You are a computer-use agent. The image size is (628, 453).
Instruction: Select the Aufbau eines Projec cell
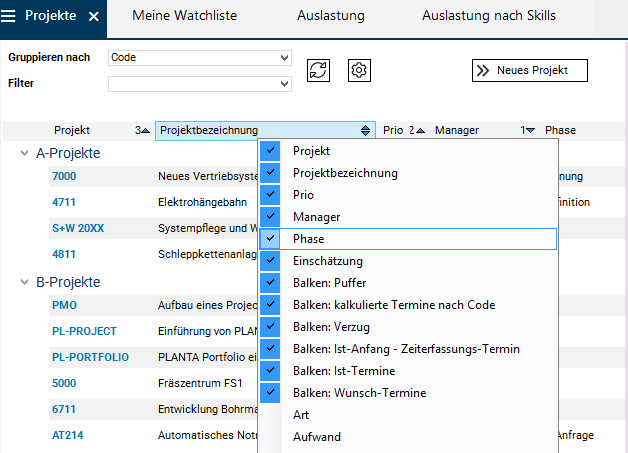(207, 305)
